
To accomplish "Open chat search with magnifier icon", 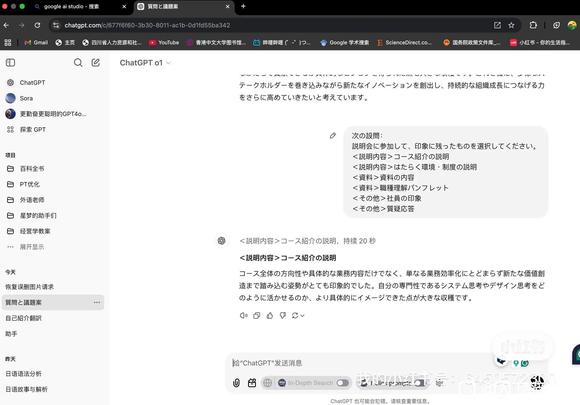I will [x=78, y=63].
